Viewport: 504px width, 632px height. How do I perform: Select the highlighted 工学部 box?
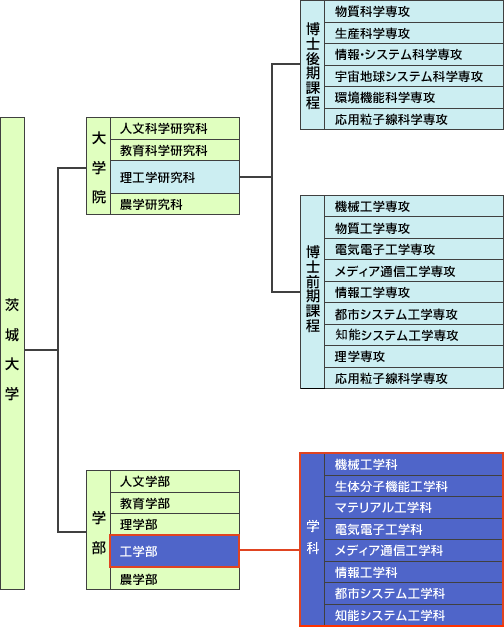(x=175, y=551)
